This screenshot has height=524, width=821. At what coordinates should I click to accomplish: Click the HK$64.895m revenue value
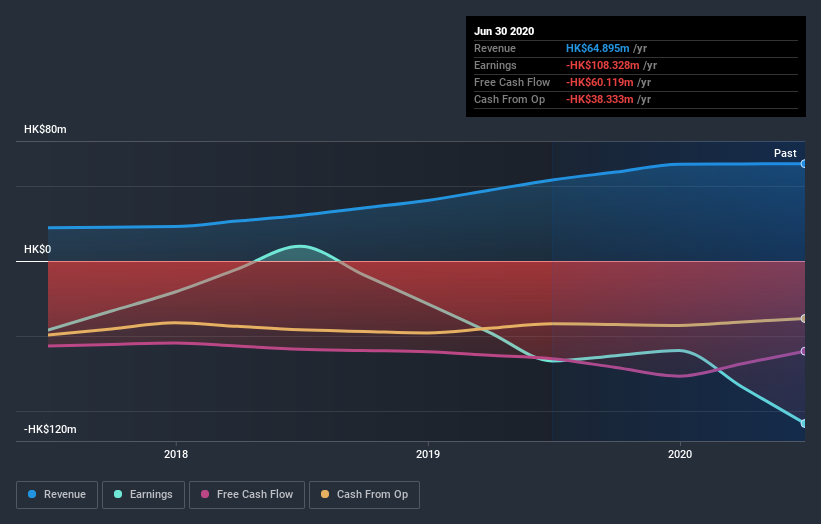(597, 48)
